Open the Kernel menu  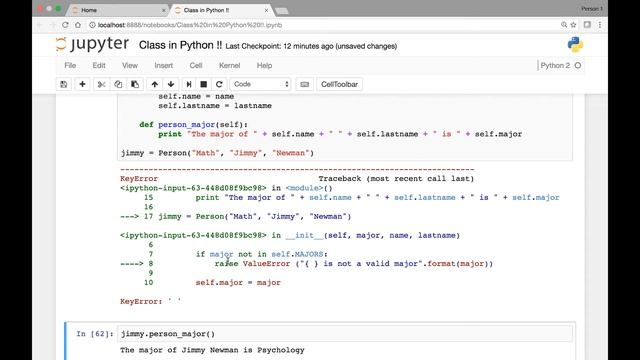pyautogui.click(x=229, y=65)
